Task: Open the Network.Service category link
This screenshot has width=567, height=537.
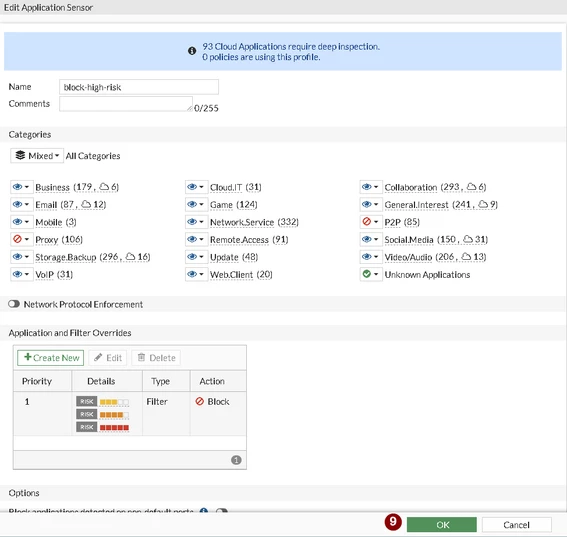Action: (242, 222)
